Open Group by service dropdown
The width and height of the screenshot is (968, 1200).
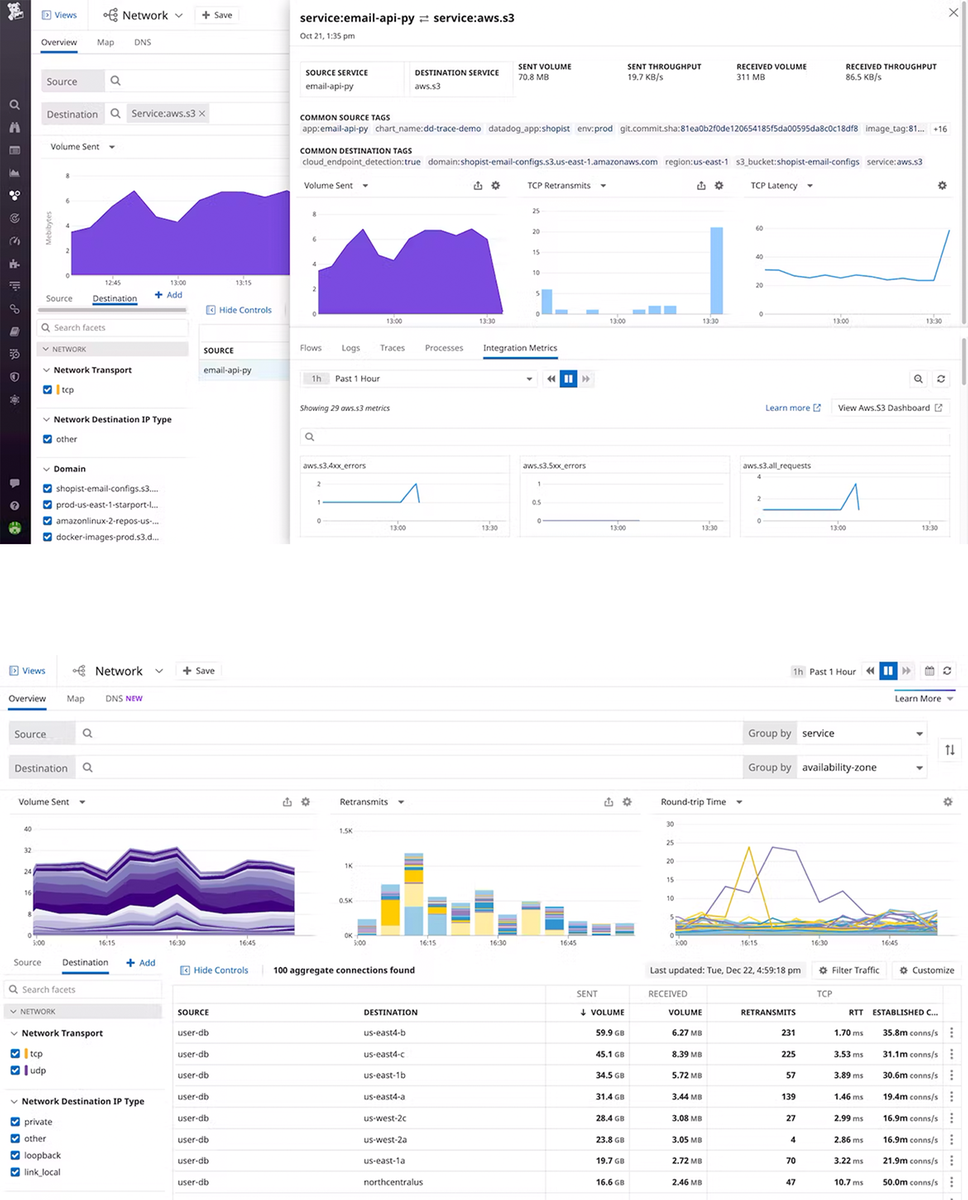point(862,733)
